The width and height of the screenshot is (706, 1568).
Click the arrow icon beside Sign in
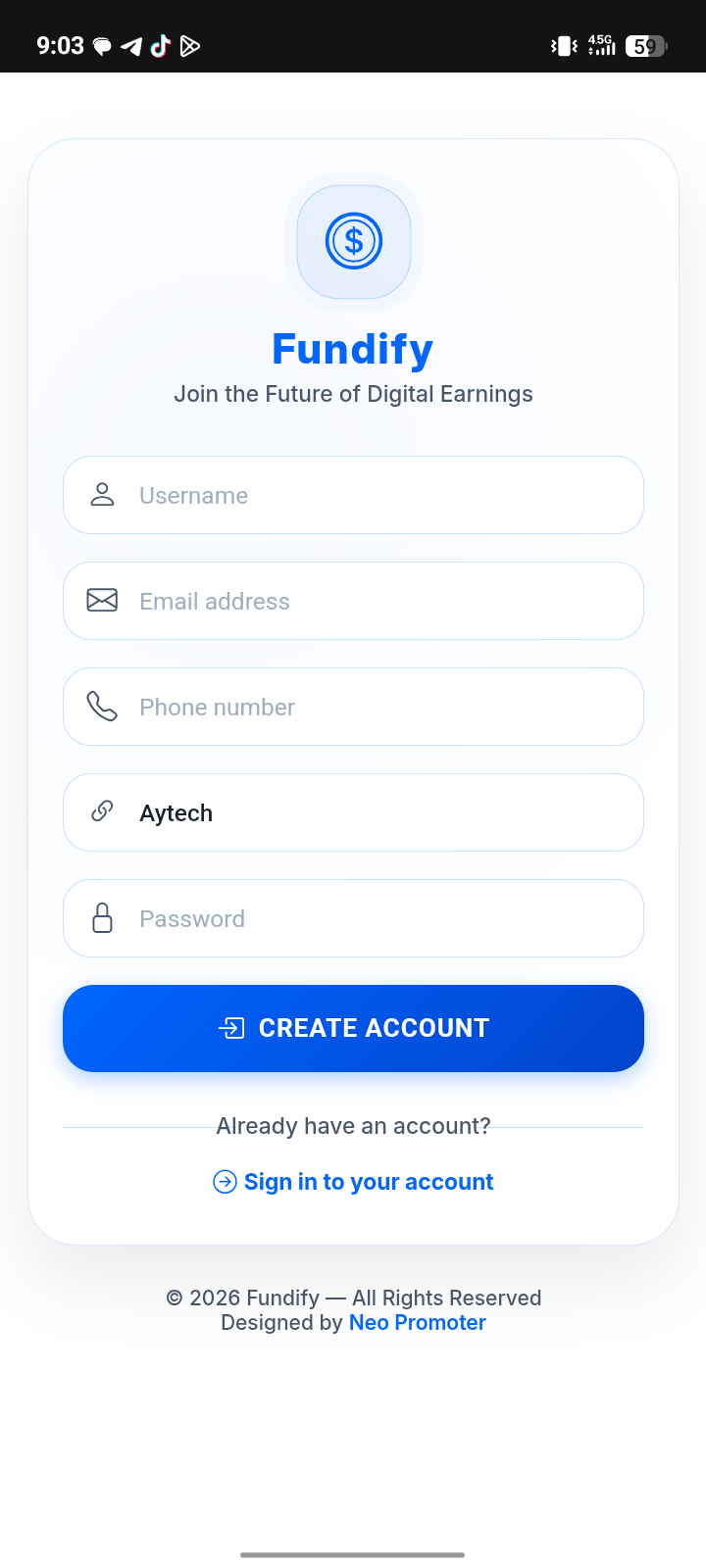click(225, 1182)
